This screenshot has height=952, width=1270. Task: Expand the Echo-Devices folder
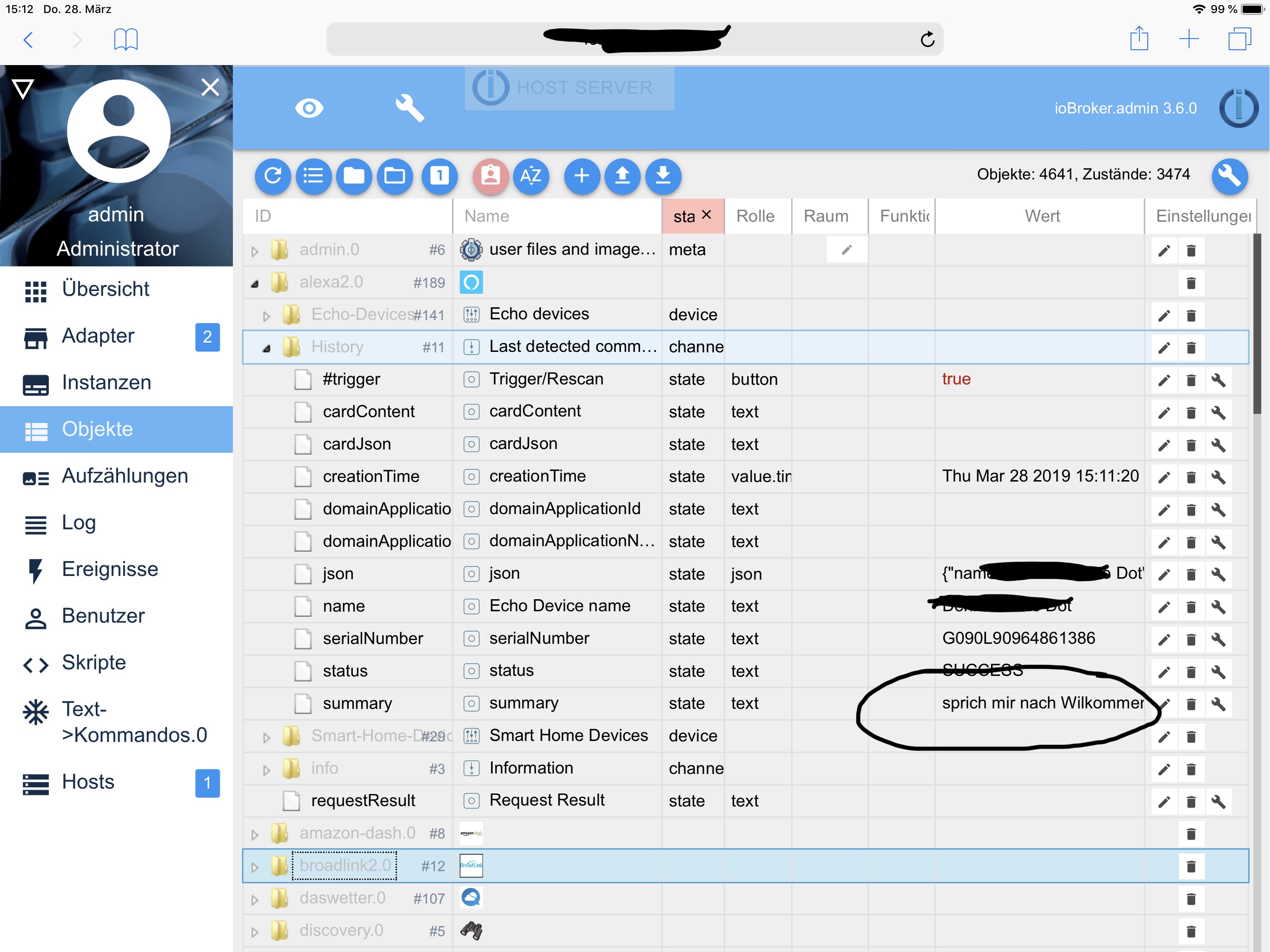point(266,316)
